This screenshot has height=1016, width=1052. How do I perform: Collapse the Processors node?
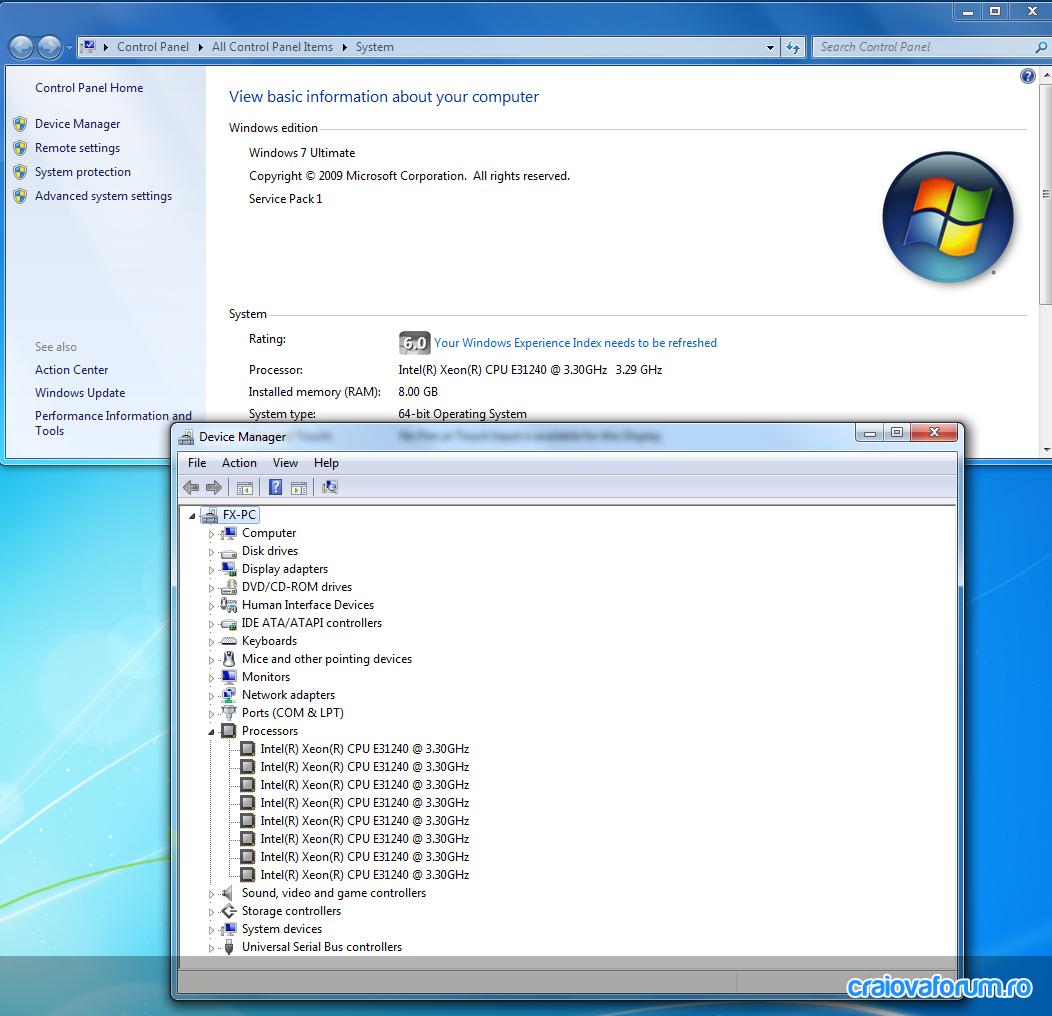[x=211, y=732]
